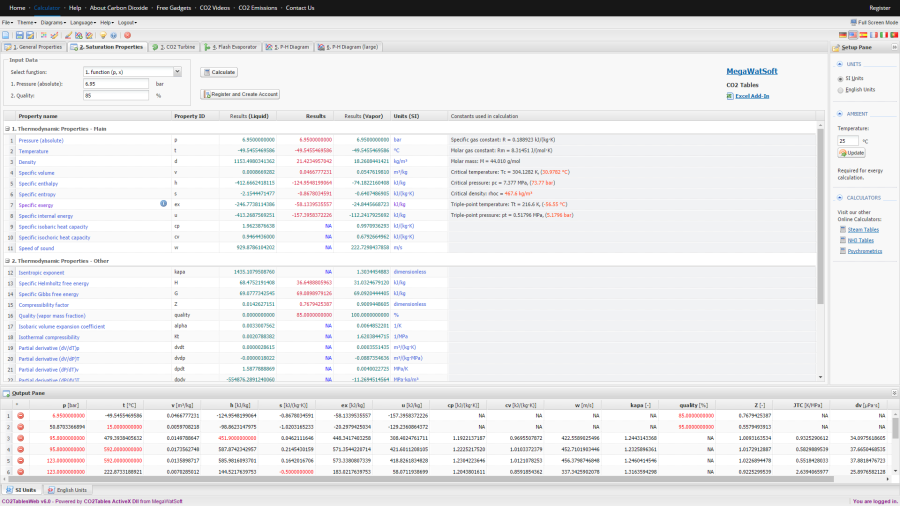Image resolution: width=900 pixels, height=506 pixels.
Task: Open the Flash Evaporator tab
Action: [232, 47]
